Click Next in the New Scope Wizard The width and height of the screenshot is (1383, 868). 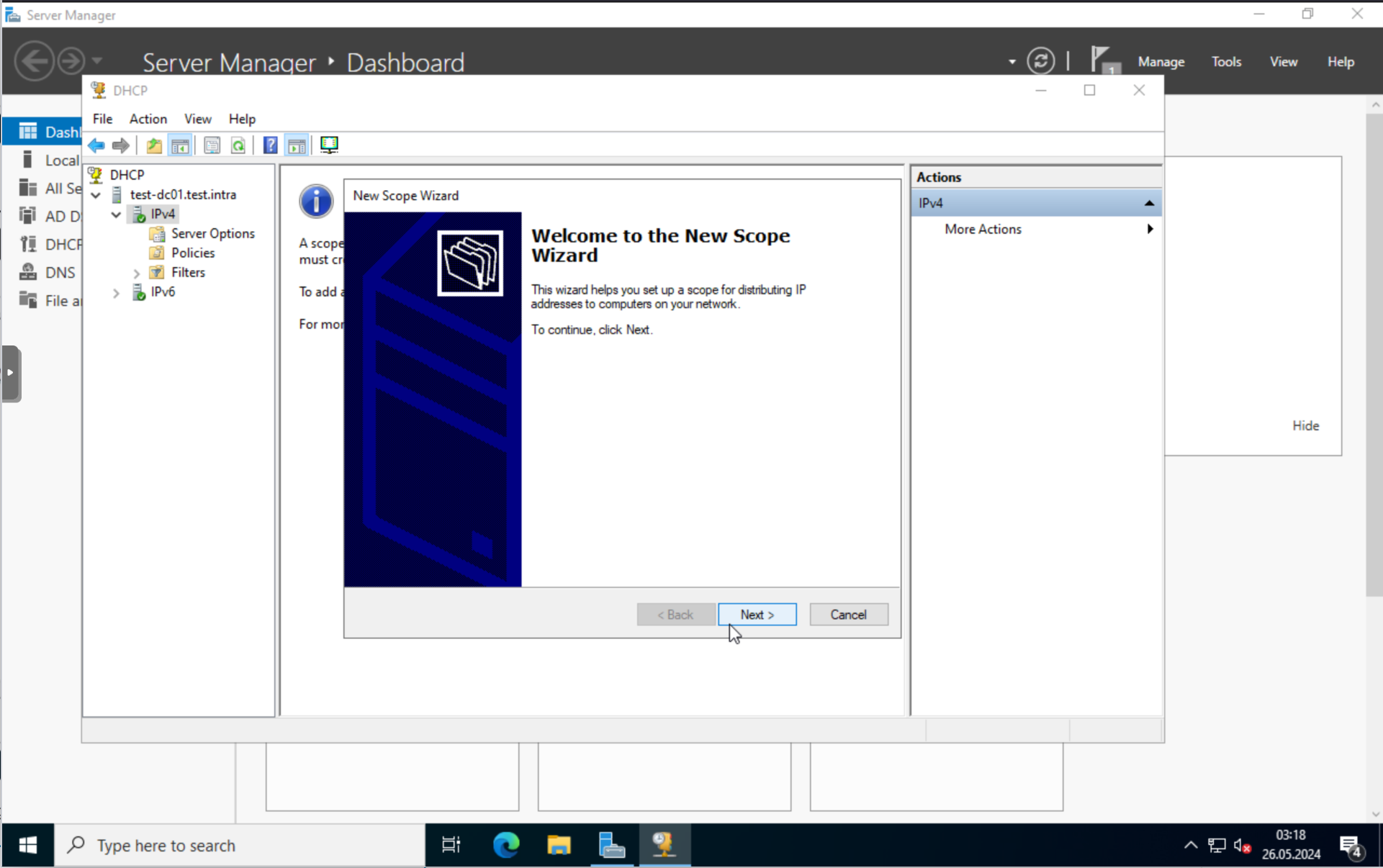(x=757, y=615)
